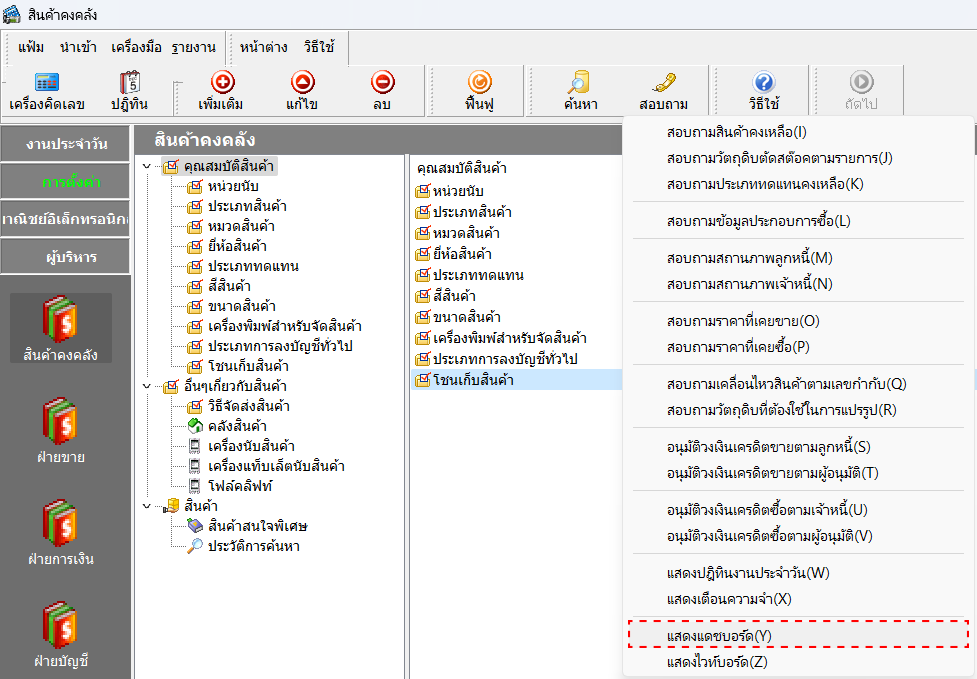Open the หน้าต่าง menu
The height and width of the screenshot is (679, 977).
(264, 47)
